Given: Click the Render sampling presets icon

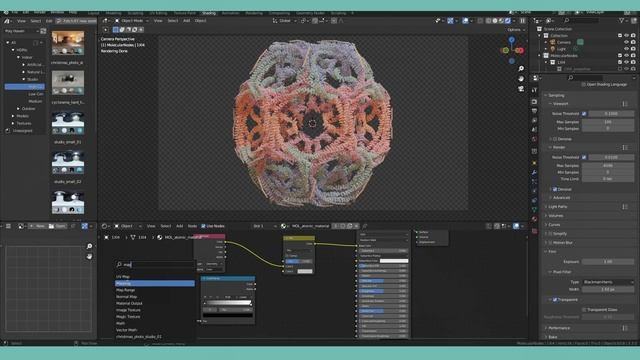Looking at the screenshot, I should point(625,147).
